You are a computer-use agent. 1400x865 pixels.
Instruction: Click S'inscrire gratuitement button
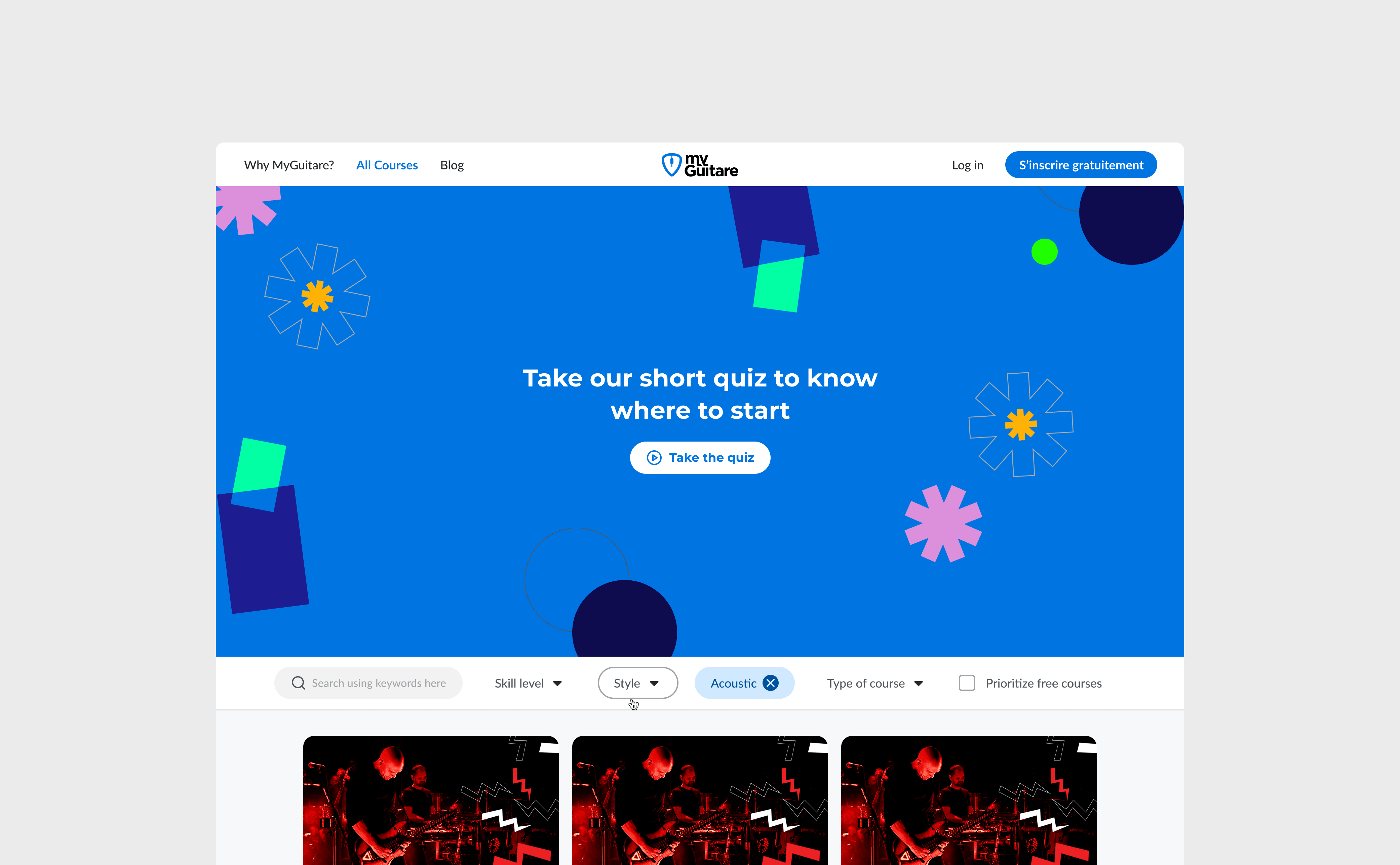click(1081, 165)
